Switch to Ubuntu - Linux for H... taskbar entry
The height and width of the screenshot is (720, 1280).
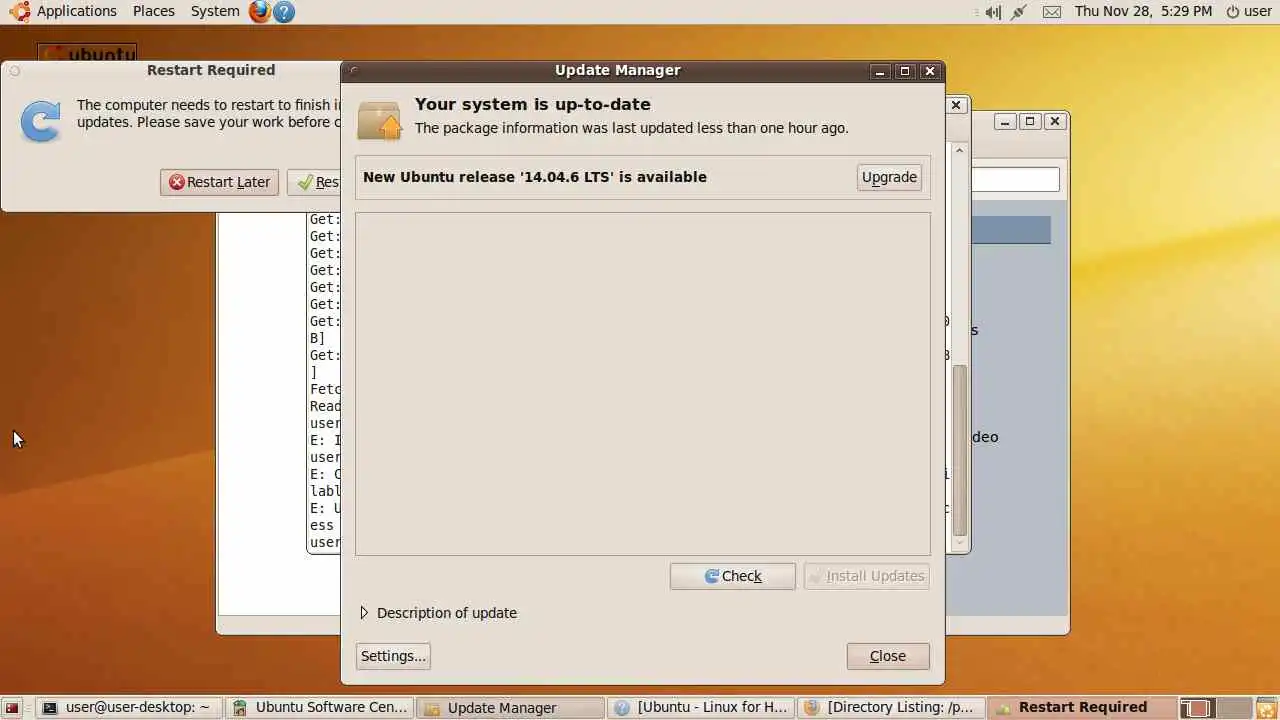pyautogui.click(x=700, y=708)
